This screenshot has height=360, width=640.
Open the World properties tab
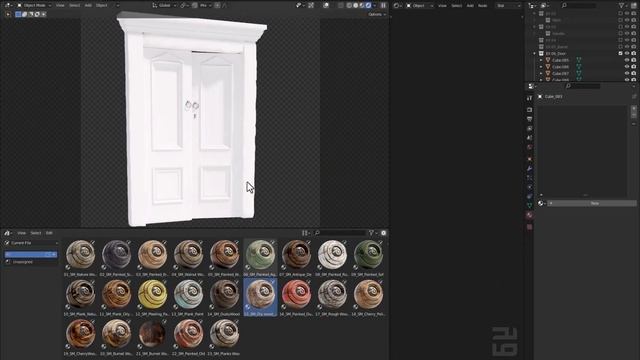point(529,147)
